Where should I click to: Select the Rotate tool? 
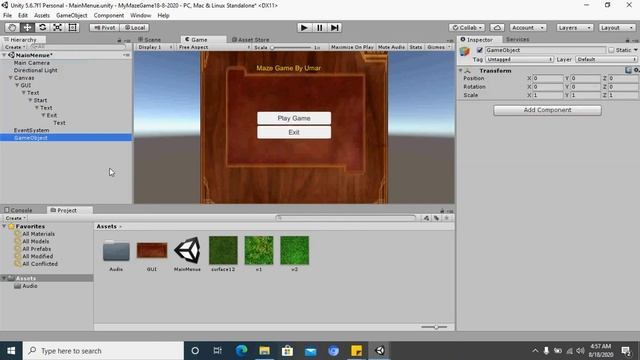[x=42, y=27]
